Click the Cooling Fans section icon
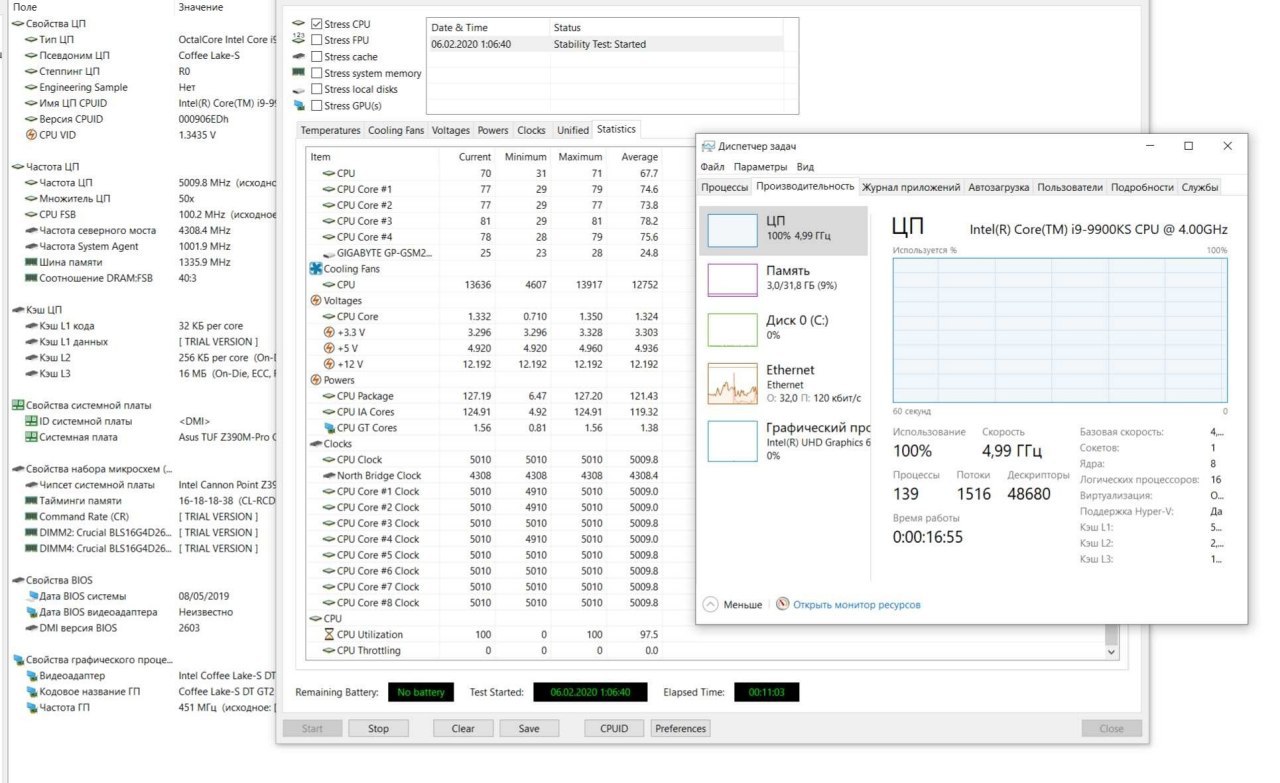The height and width of the screenshot is (783, 1280). coord(316,269)
